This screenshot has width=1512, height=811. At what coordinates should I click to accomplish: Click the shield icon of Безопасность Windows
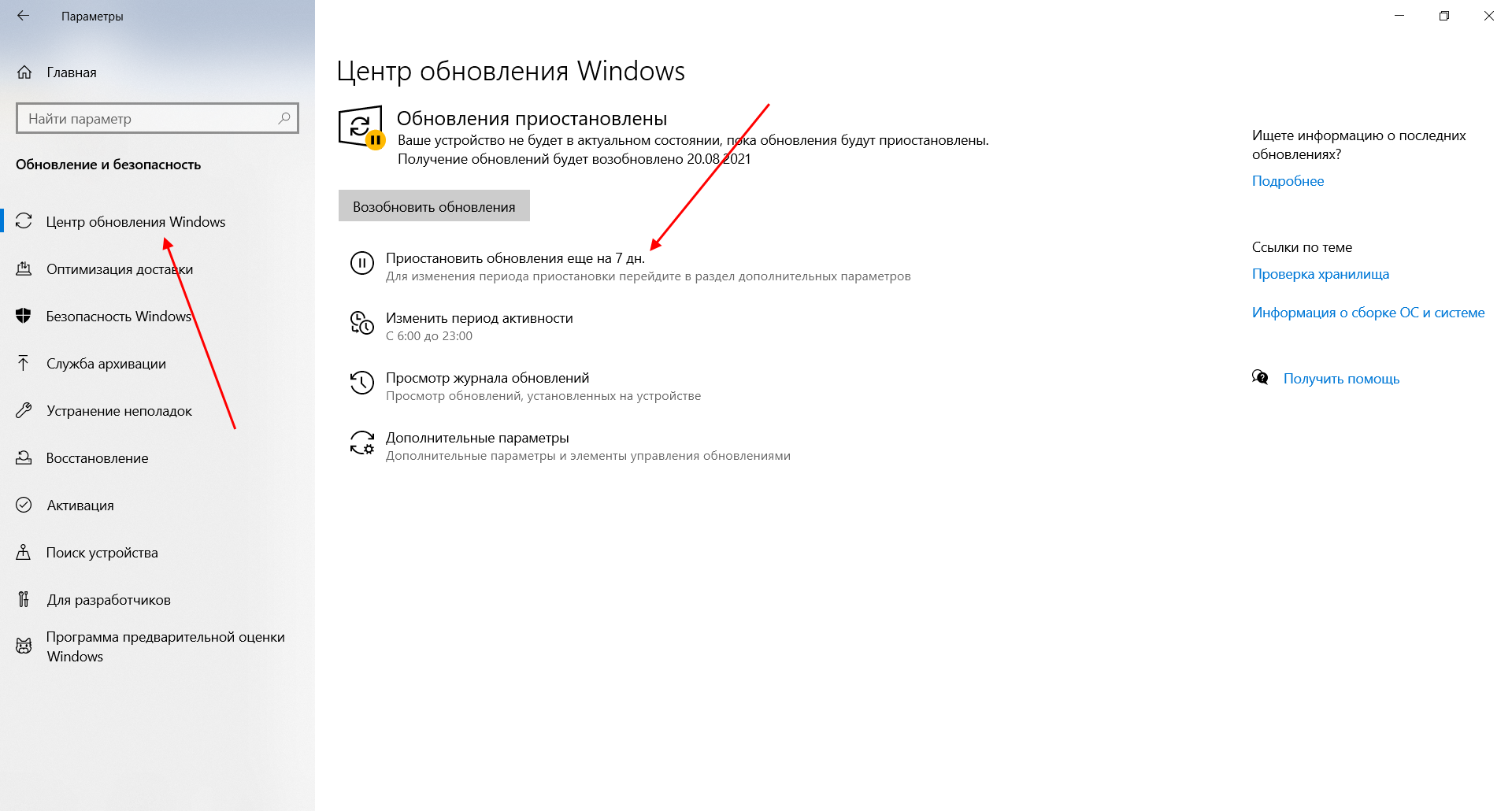pyautogui.click(x=24, y=316)
